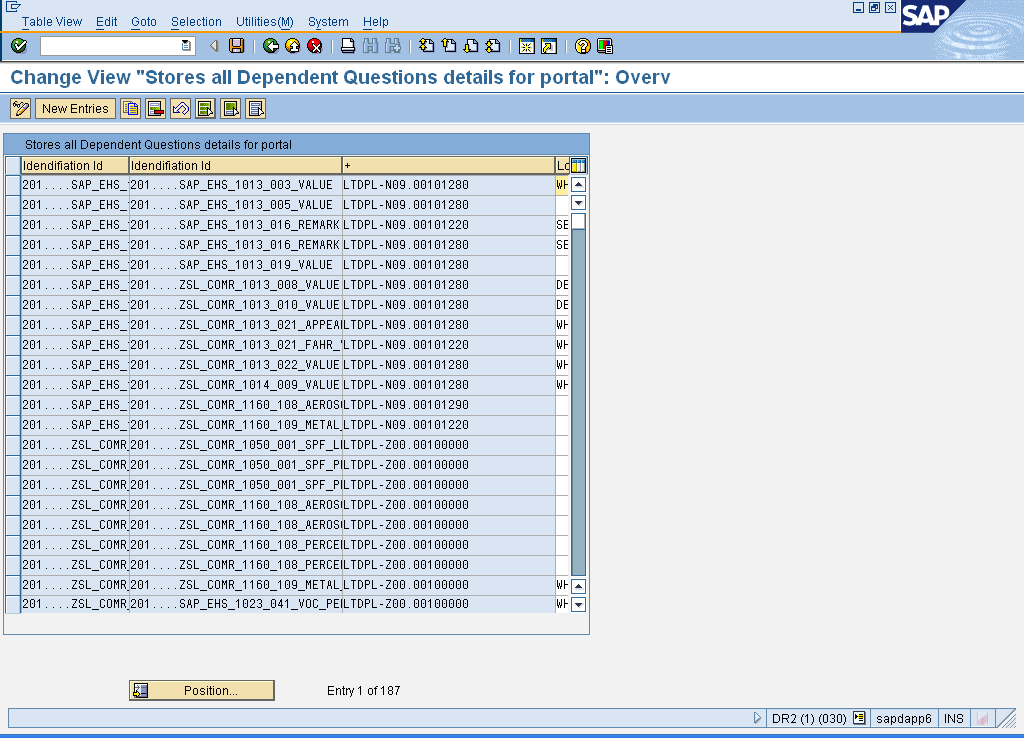Open the window menu icon in title bar
Image resolution: width=1024 pixels, height=738 pixels.
12,7
